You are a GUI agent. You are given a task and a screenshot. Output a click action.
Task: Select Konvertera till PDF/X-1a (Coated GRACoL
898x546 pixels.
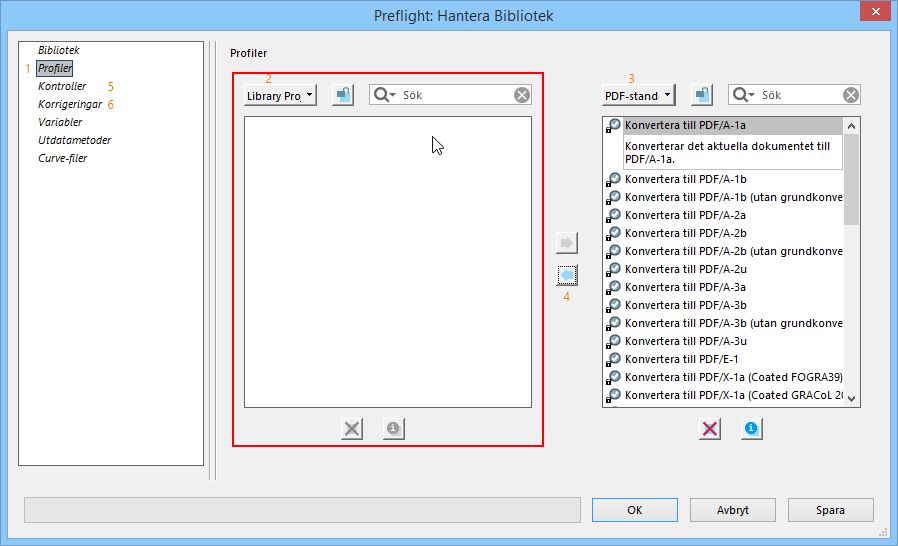(x=732, y=395)
